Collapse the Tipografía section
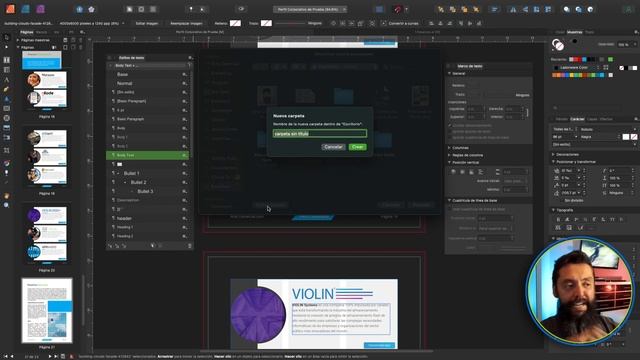Viewport: 640px width, 360px height. point(553,210)
